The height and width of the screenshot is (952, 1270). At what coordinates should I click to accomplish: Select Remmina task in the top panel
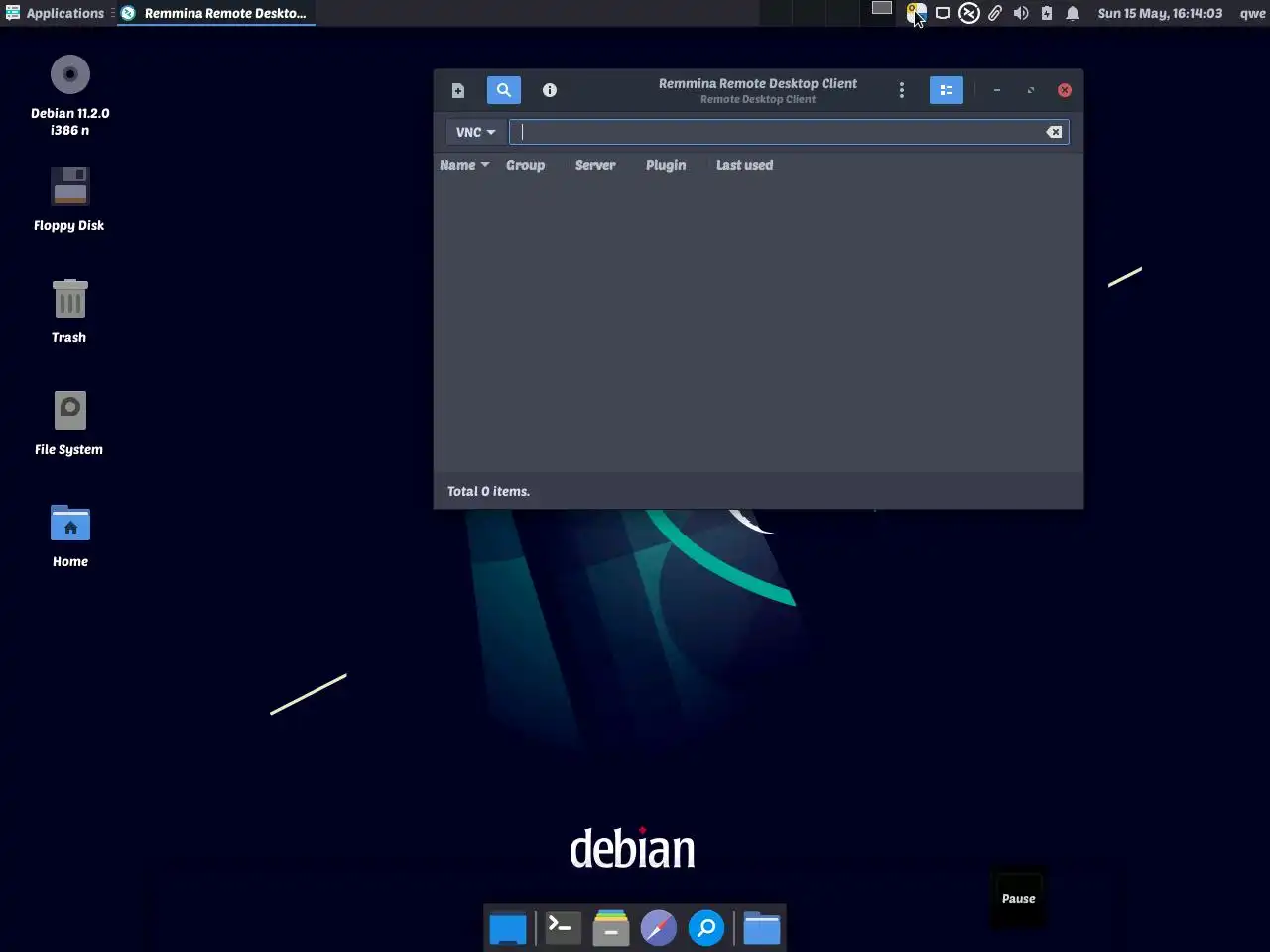(x=215, y=13)
